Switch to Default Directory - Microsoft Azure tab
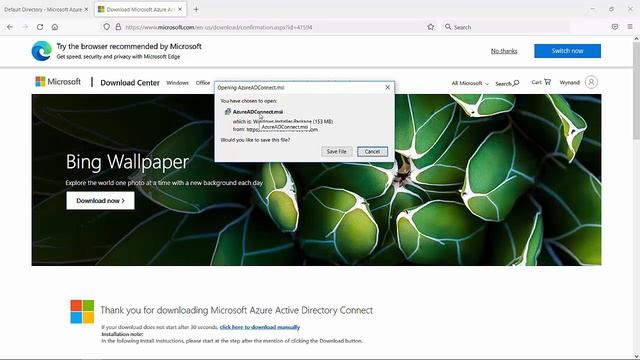The height and width of the screenshot is (360, 640). (x=43, y=9)
